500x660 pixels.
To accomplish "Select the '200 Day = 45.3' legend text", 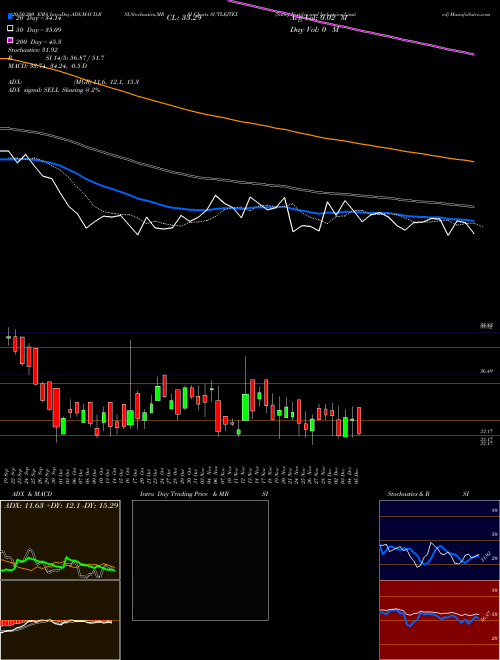I will [x=38, y=42].
